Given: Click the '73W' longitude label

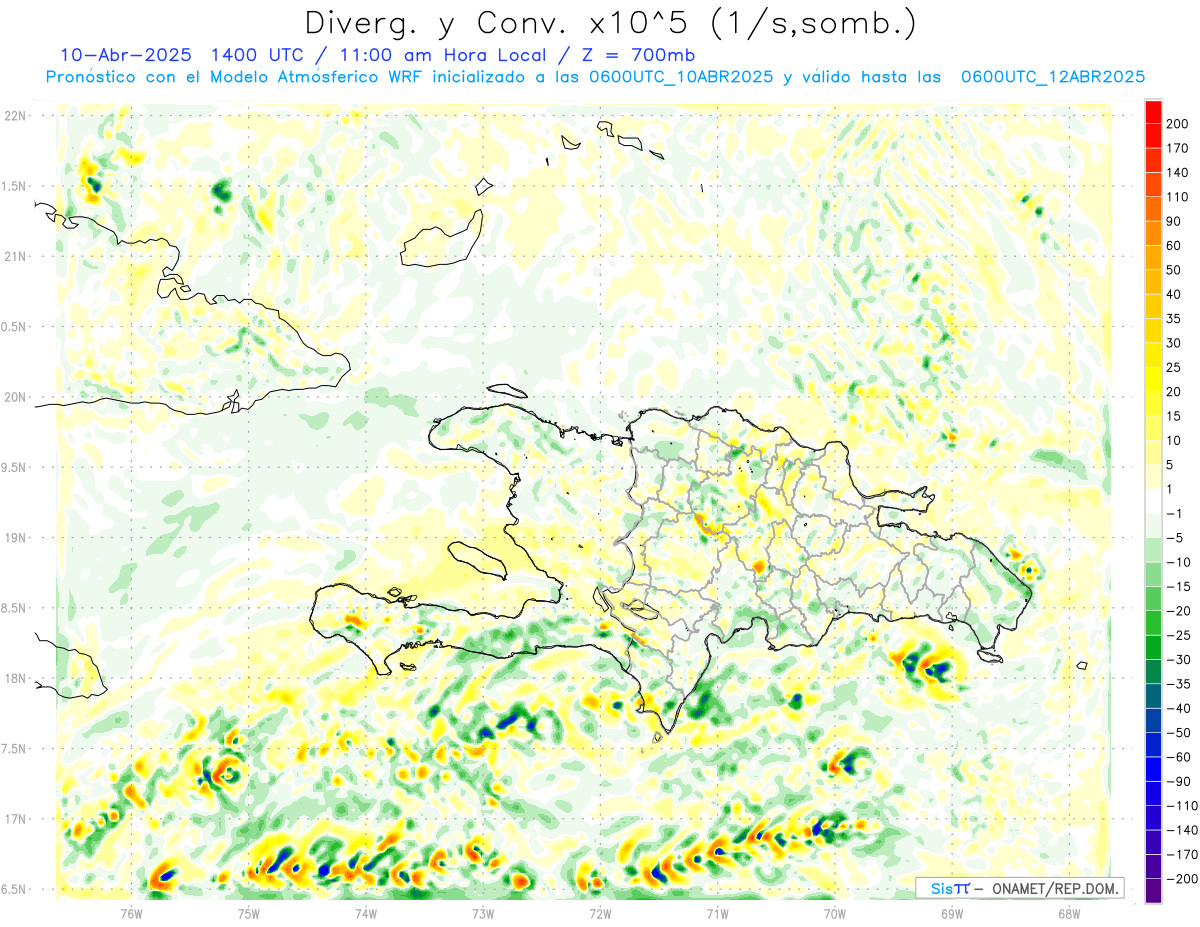Looking at the screenshot, I should pyautogui.click(x=483, y=913).
